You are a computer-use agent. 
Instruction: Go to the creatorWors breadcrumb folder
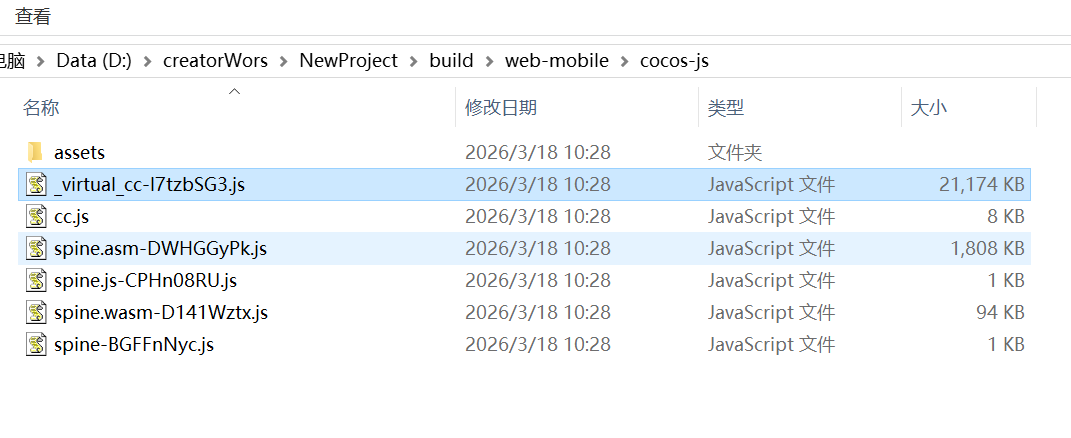215,60
